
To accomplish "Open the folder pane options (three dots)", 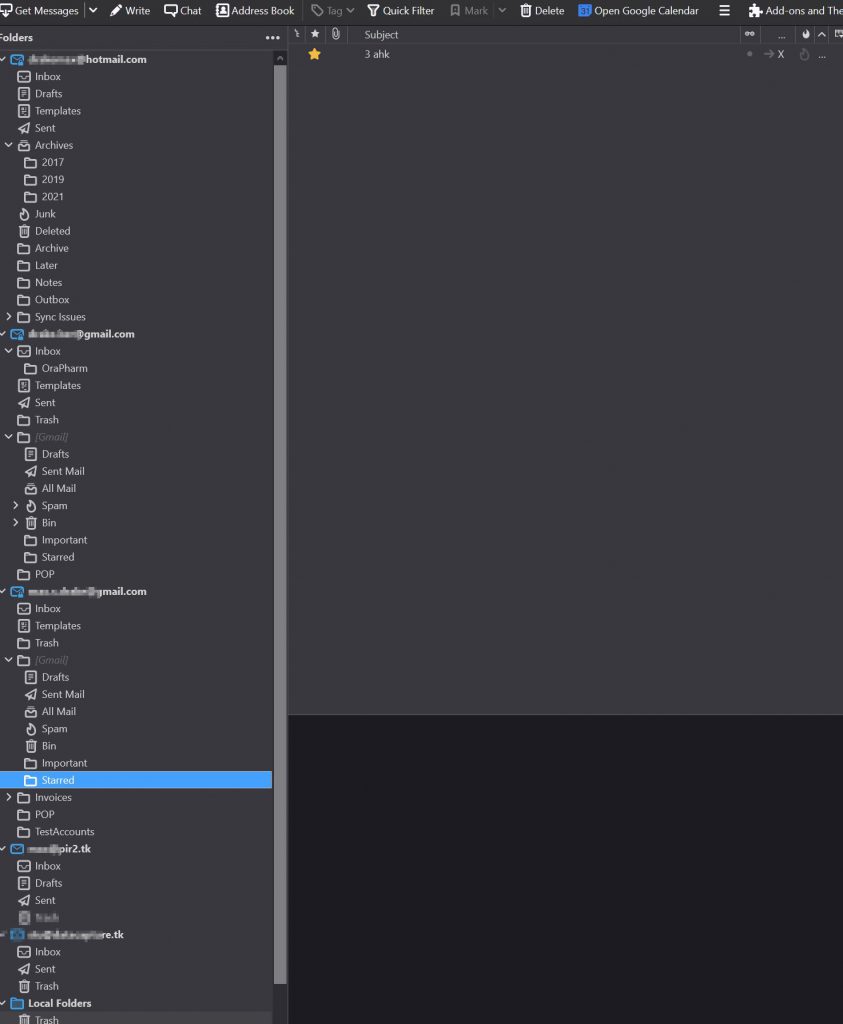I will [273, 38].
